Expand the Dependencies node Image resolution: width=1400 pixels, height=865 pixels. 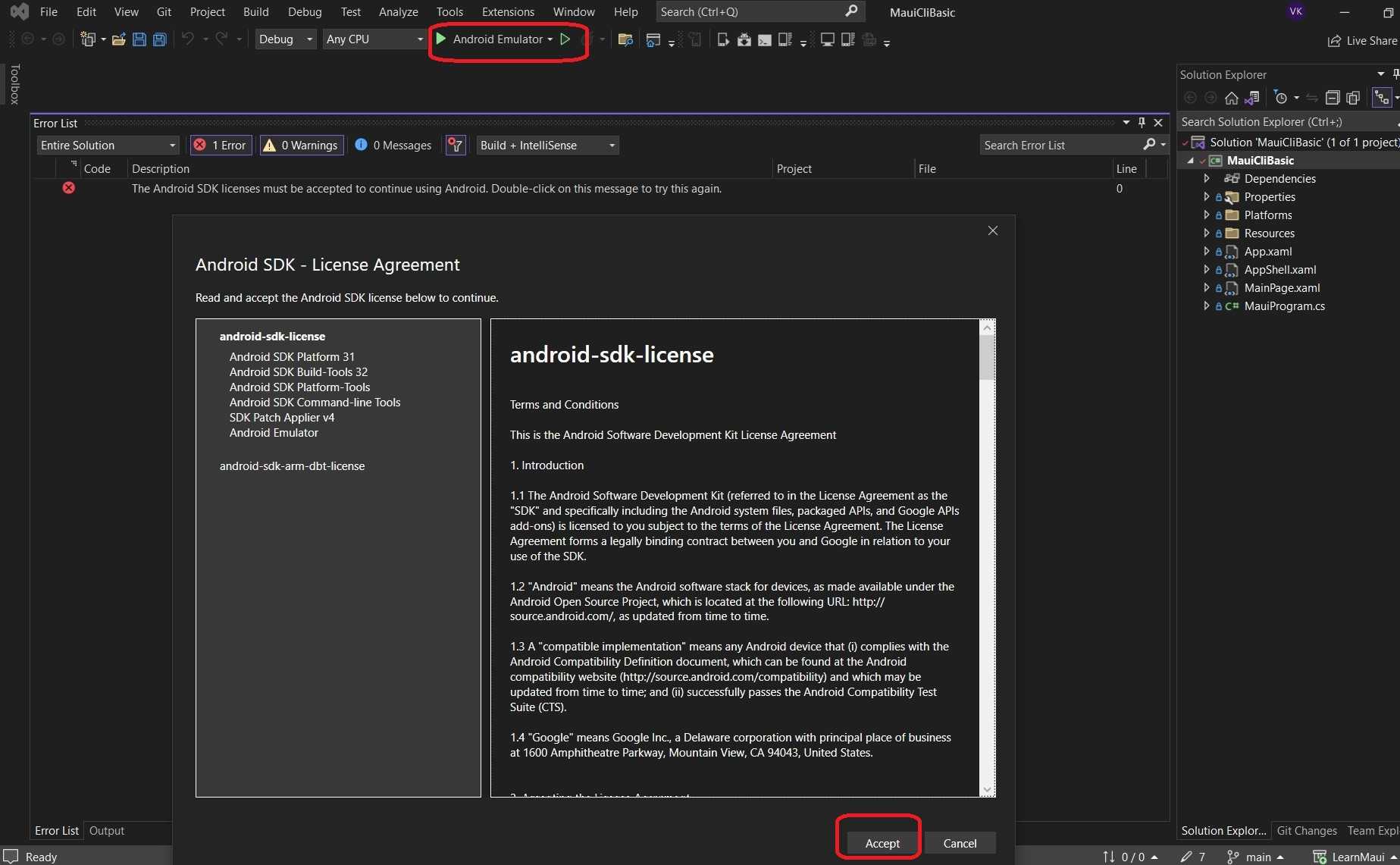[x=1207, y=178]
